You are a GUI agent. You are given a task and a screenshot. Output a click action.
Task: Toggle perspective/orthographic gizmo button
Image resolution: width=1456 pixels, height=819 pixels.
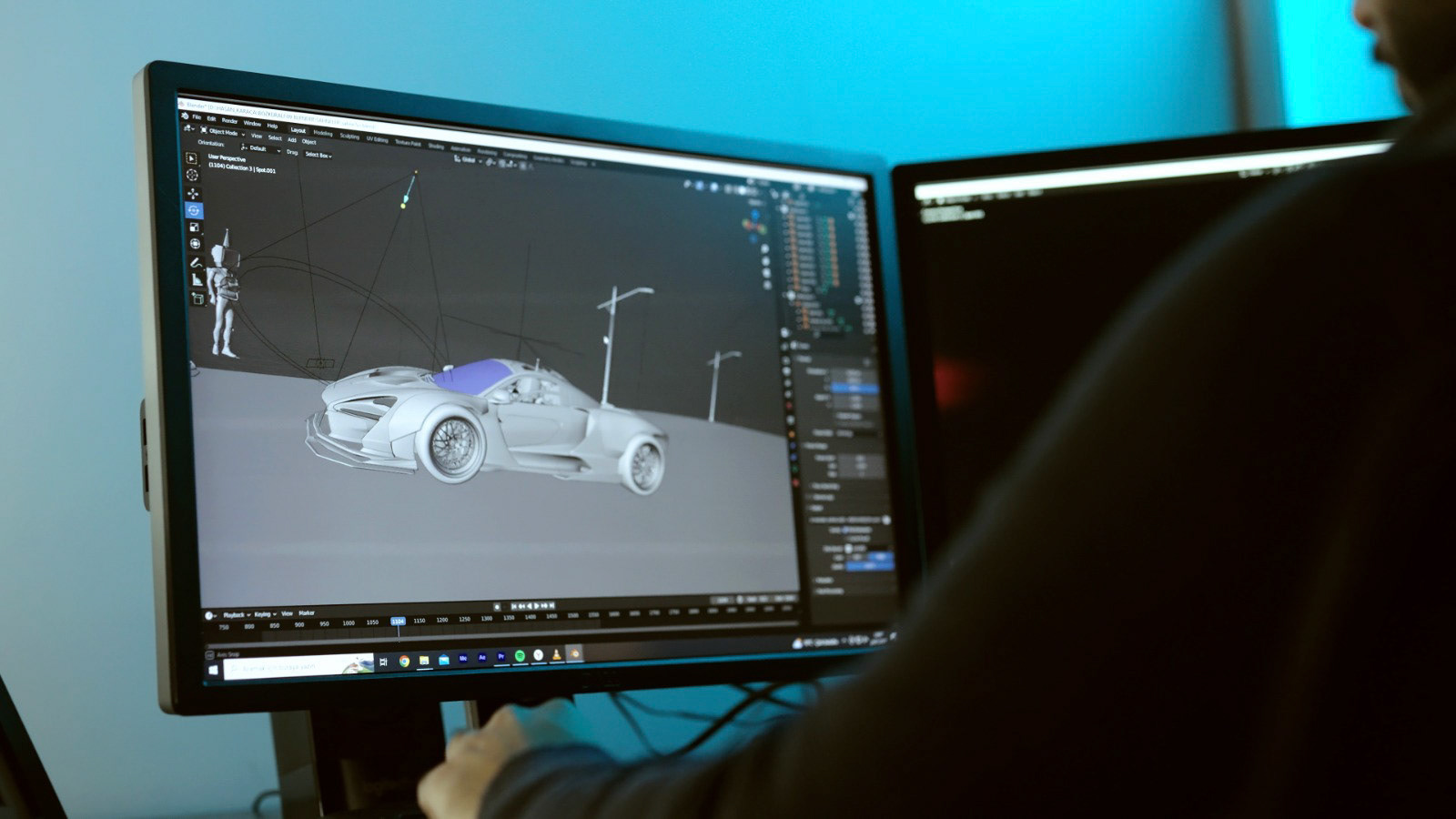pyautogui.click(x=767, y=285)
